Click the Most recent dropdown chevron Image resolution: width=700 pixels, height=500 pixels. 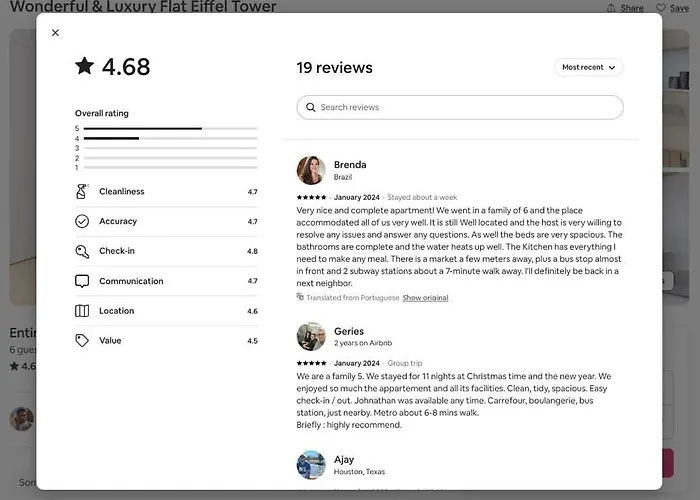coord(612,68)
